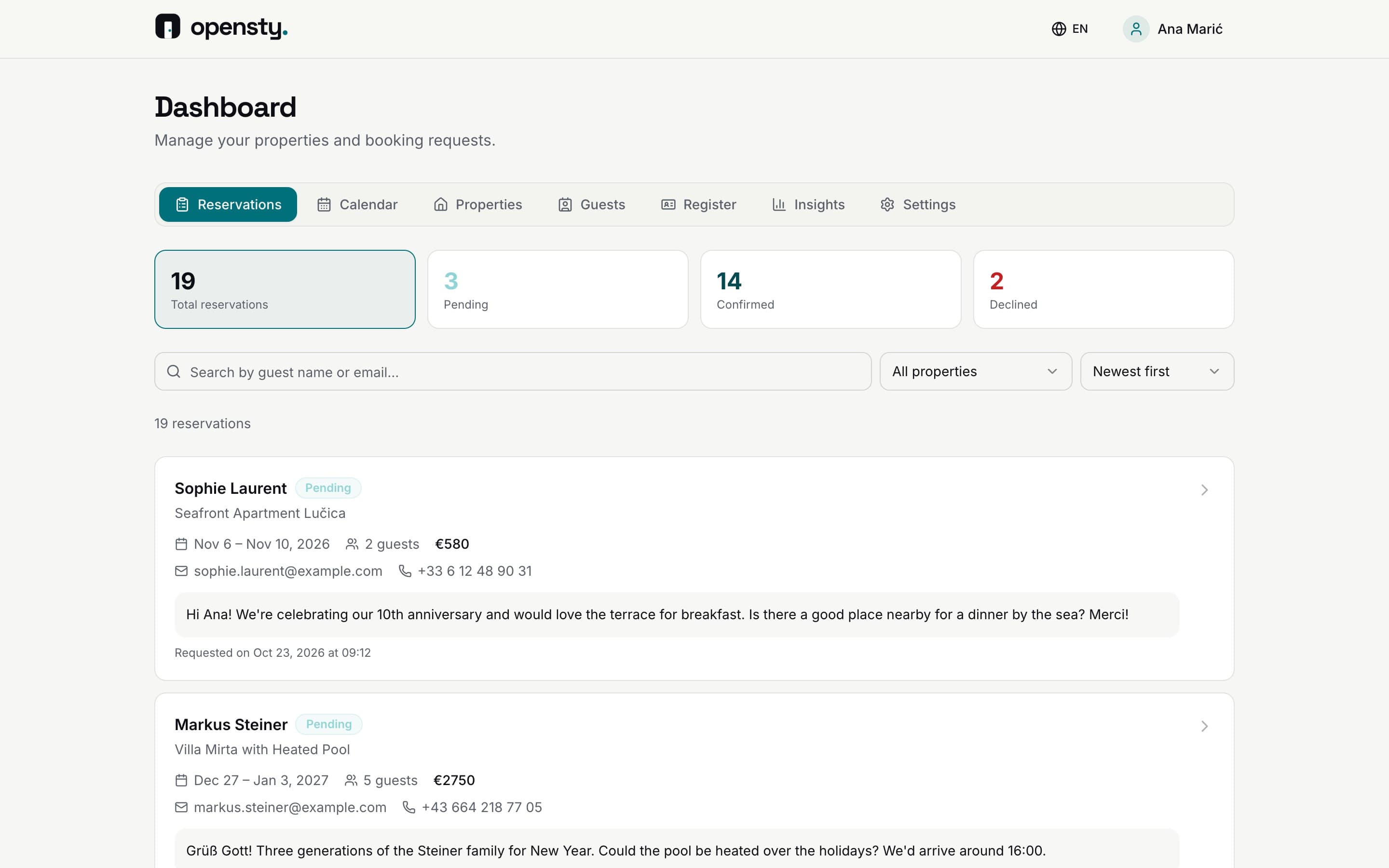
Task: Click the Ana Marić account name
Action: click(1190, 29)
